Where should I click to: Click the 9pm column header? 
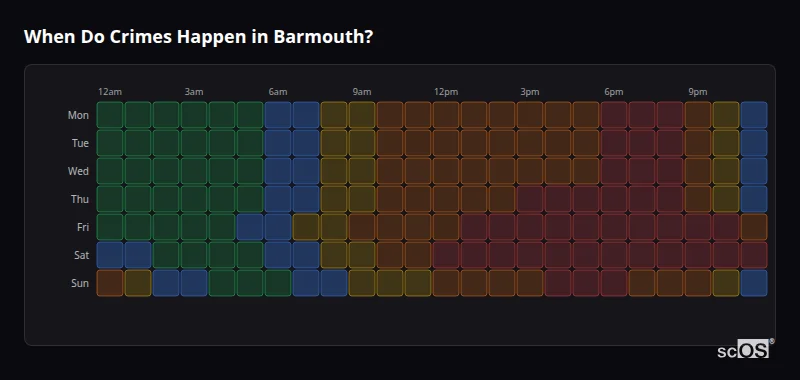(698, 92)
